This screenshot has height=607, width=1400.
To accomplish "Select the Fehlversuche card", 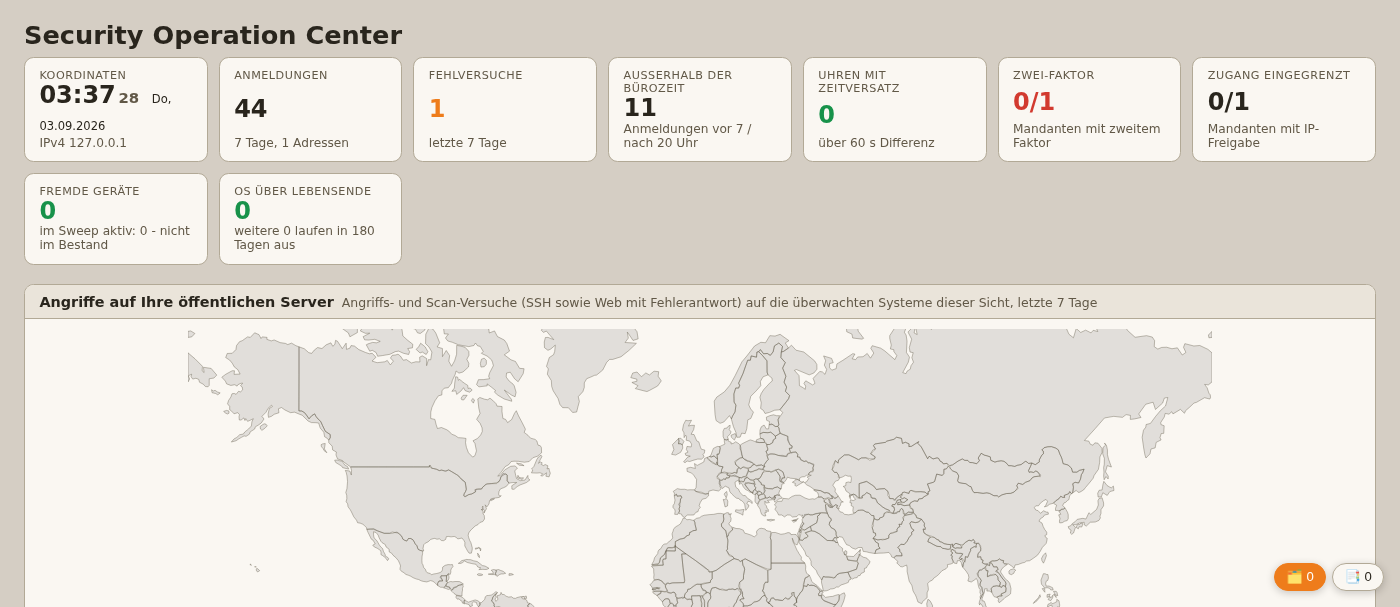I will tap(505, 110).
